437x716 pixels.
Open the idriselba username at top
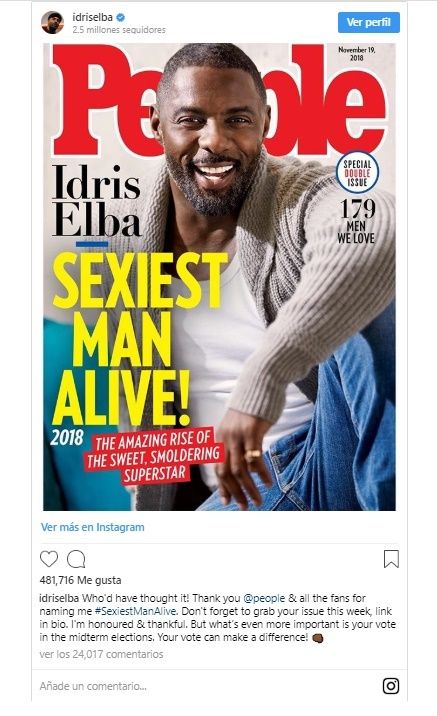pos(92,17)
